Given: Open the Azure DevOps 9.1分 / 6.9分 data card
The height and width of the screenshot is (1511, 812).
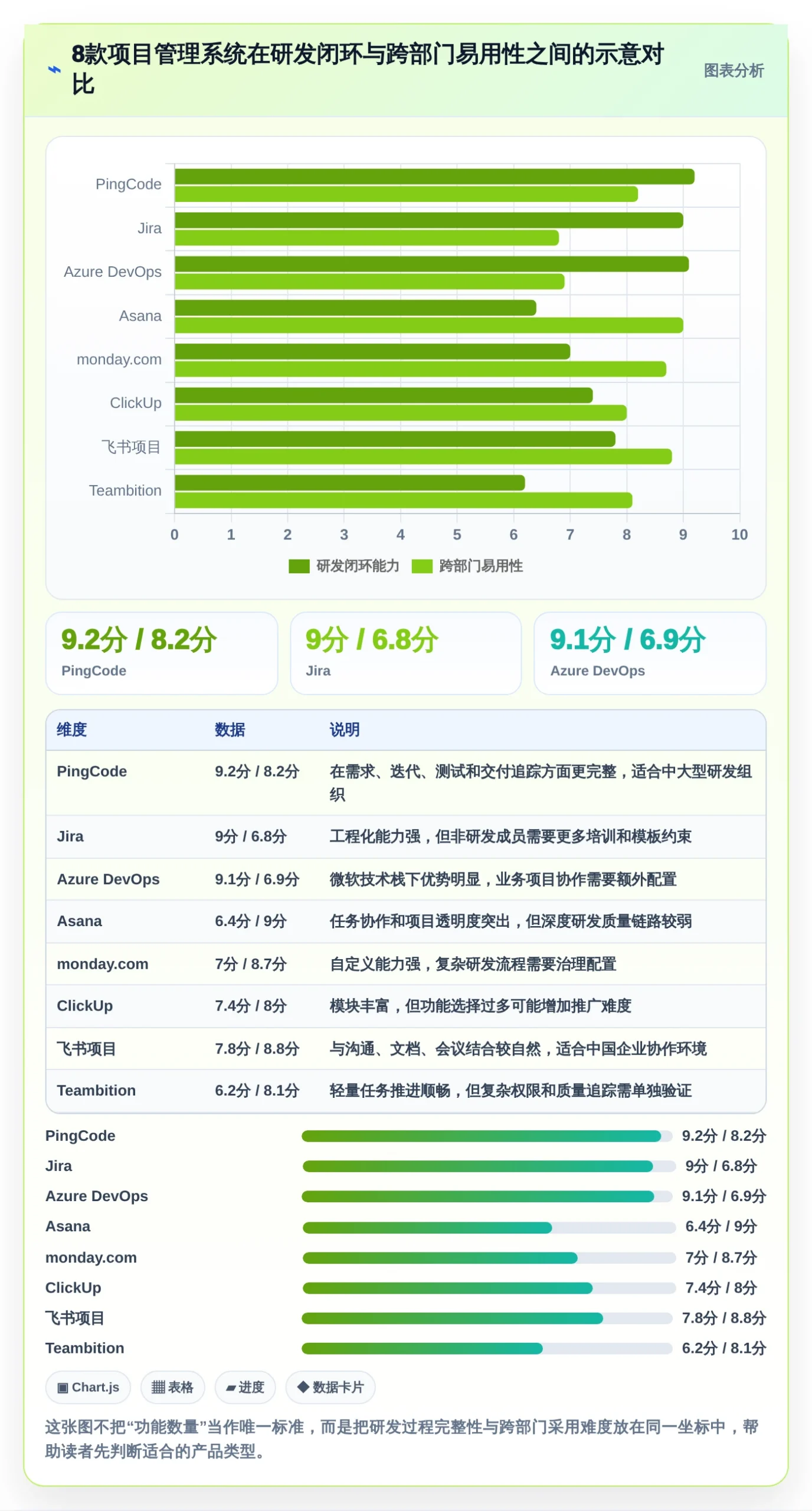Looking at the screenshot, I should click(650, 653).
